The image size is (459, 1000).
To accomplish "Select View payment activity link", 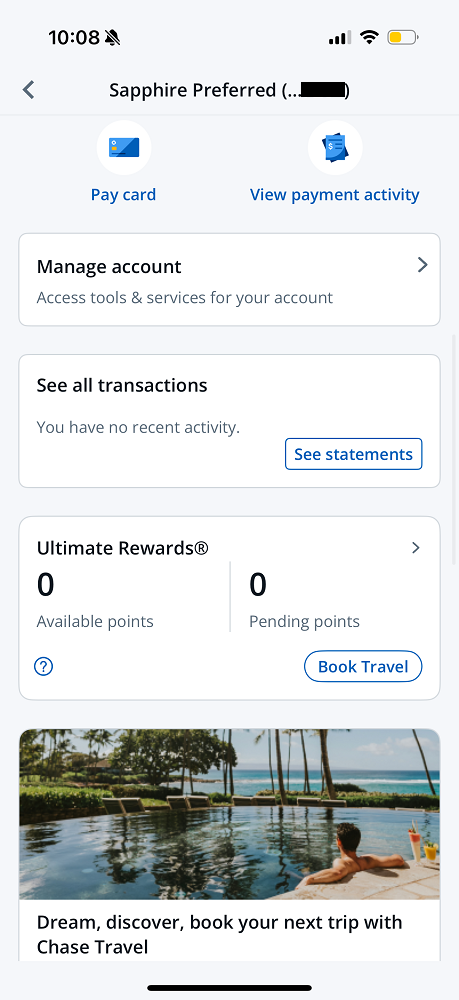I will [335, 195].
